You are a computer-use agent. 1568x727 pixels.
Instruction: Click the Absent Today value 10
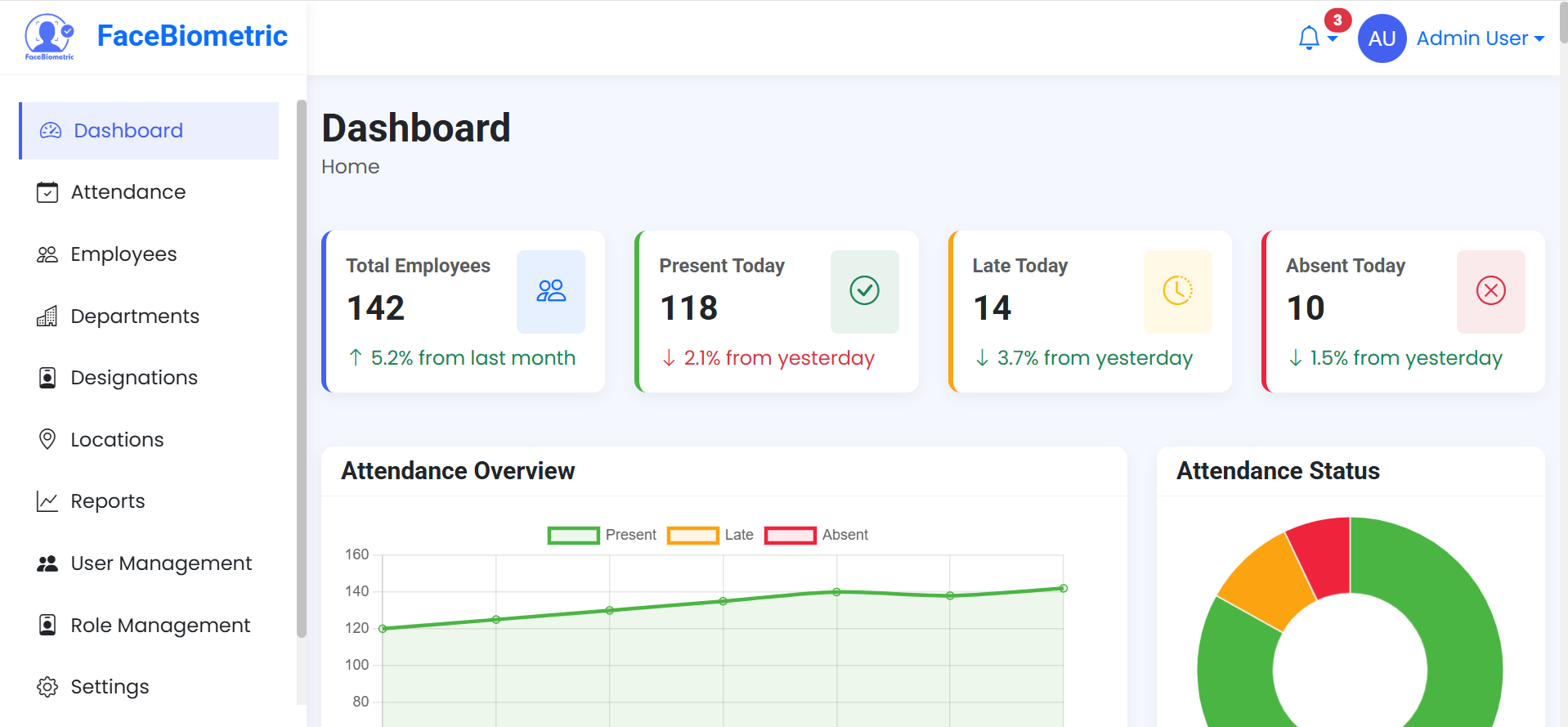click(1306, 308)
